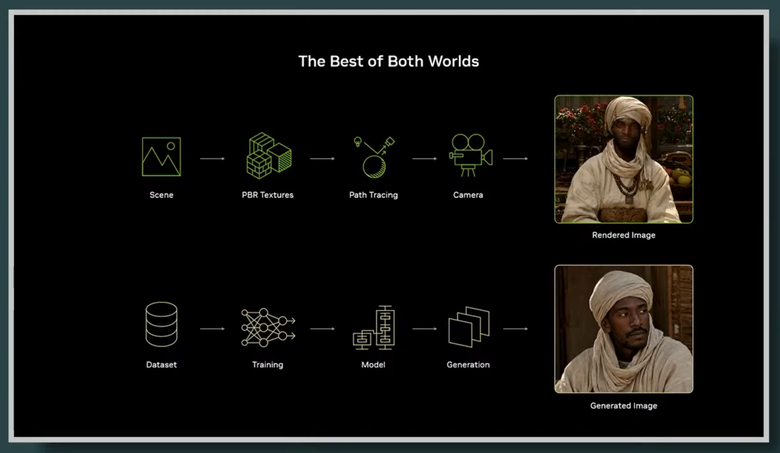Open the Rendered Image thumbnail
Image resolution: width=780 pixels, height=453 pixels.
click(624, 159)
